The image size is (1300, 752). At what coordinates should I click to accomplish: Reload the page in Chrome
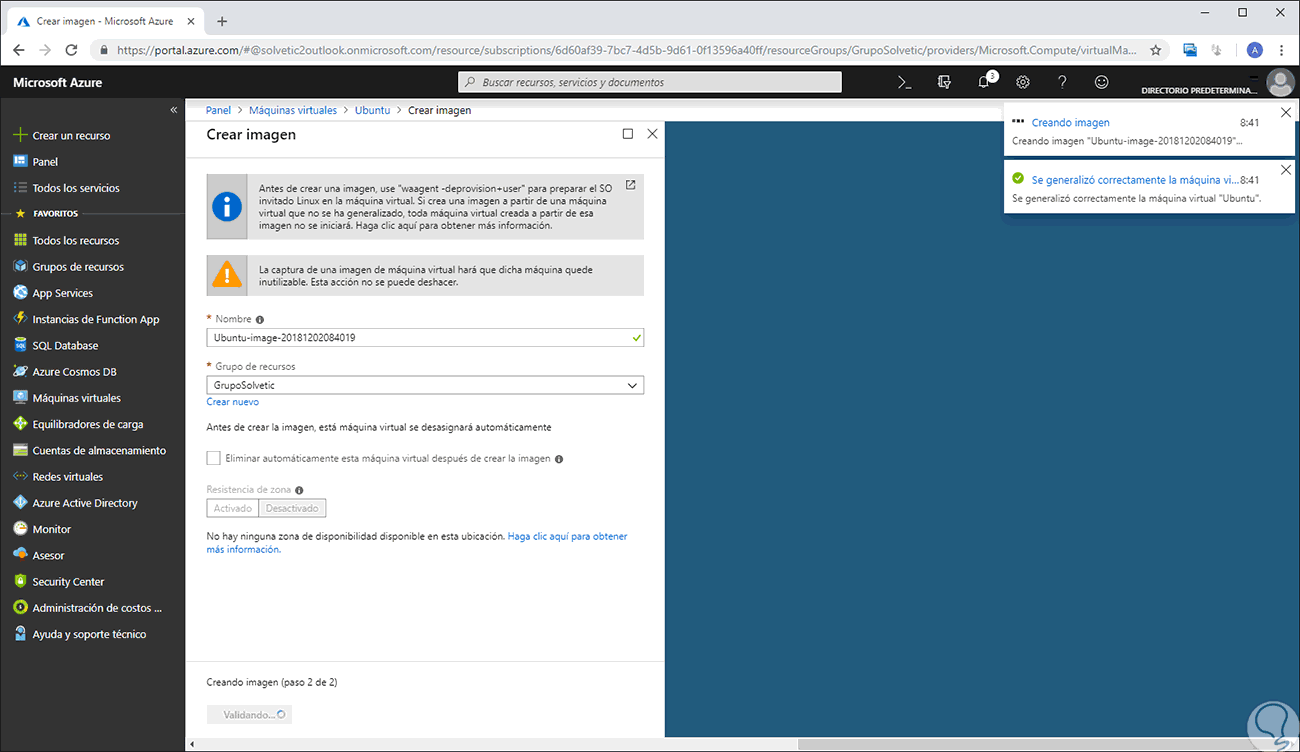(71, 49)
